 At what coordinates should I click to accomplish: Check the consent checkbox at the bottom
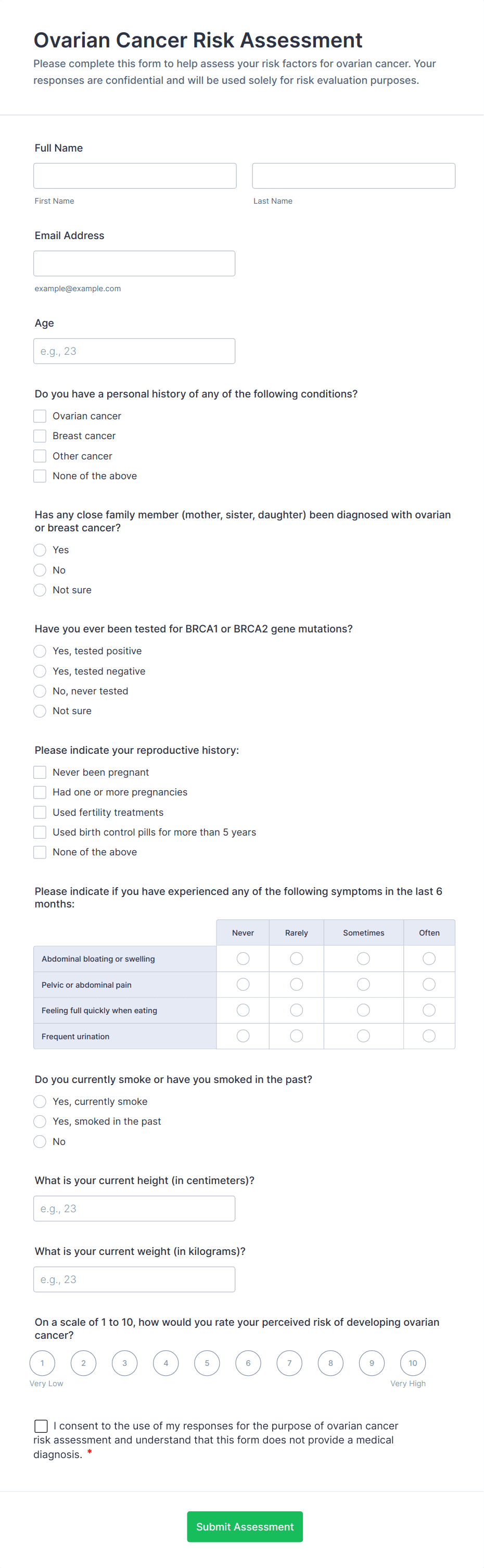[x=41, y=1426]
